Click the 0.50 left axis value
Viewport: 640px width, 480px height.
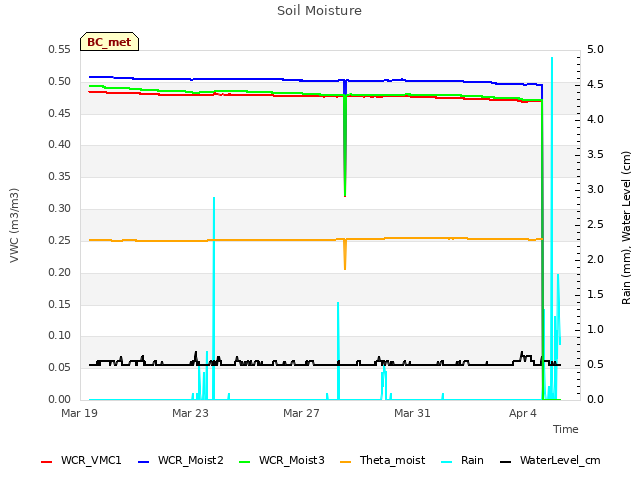pyautogui.click(x=59, y=81)
